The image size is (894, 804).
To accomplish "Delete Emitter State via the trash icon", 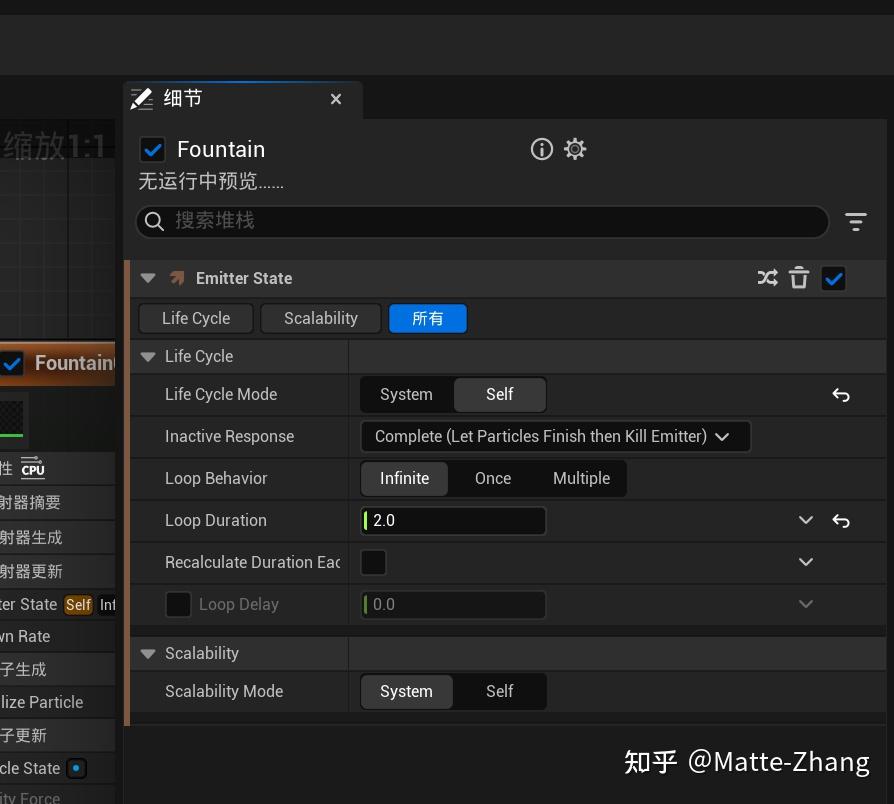I will (799, 278).
